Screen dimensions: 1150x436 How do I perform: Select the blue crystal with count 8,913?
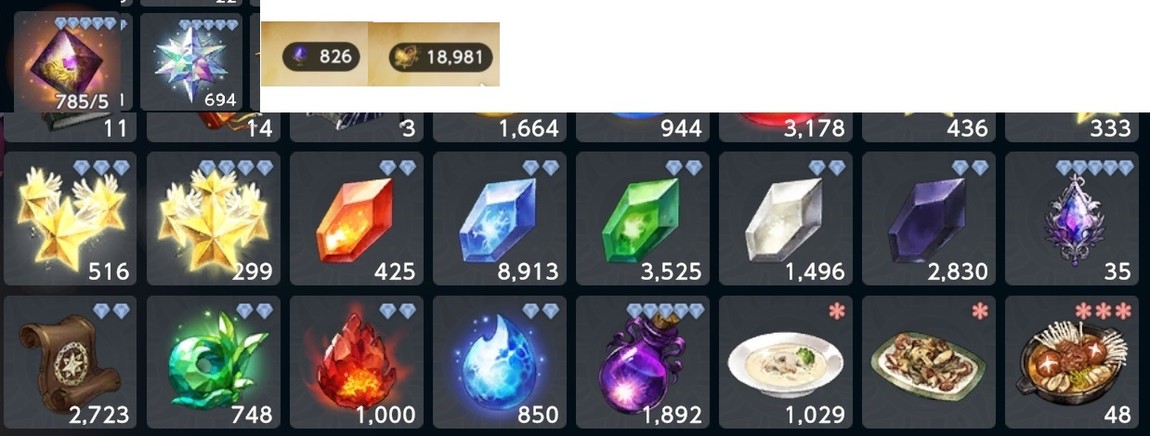[x=499, y=218]
